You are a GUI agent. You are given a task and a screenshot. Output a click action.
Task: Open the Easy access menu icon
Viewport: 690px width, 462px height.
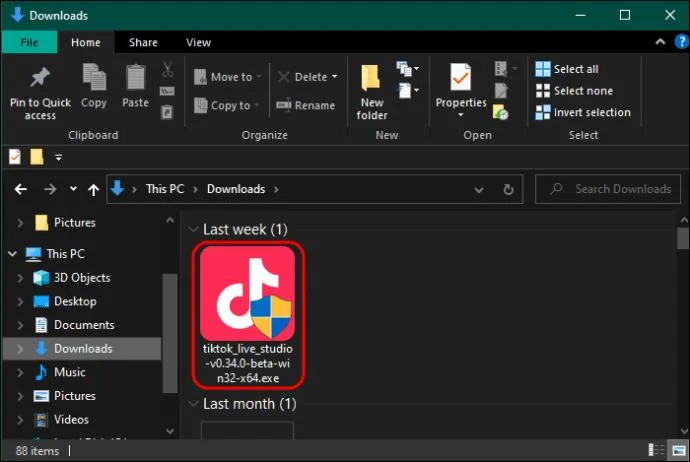[x=408, y=91]
